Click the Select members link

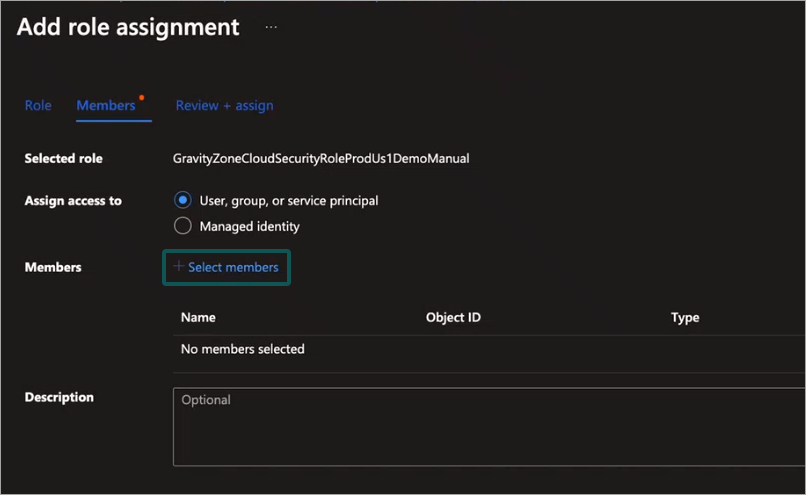tap(233, 267)
